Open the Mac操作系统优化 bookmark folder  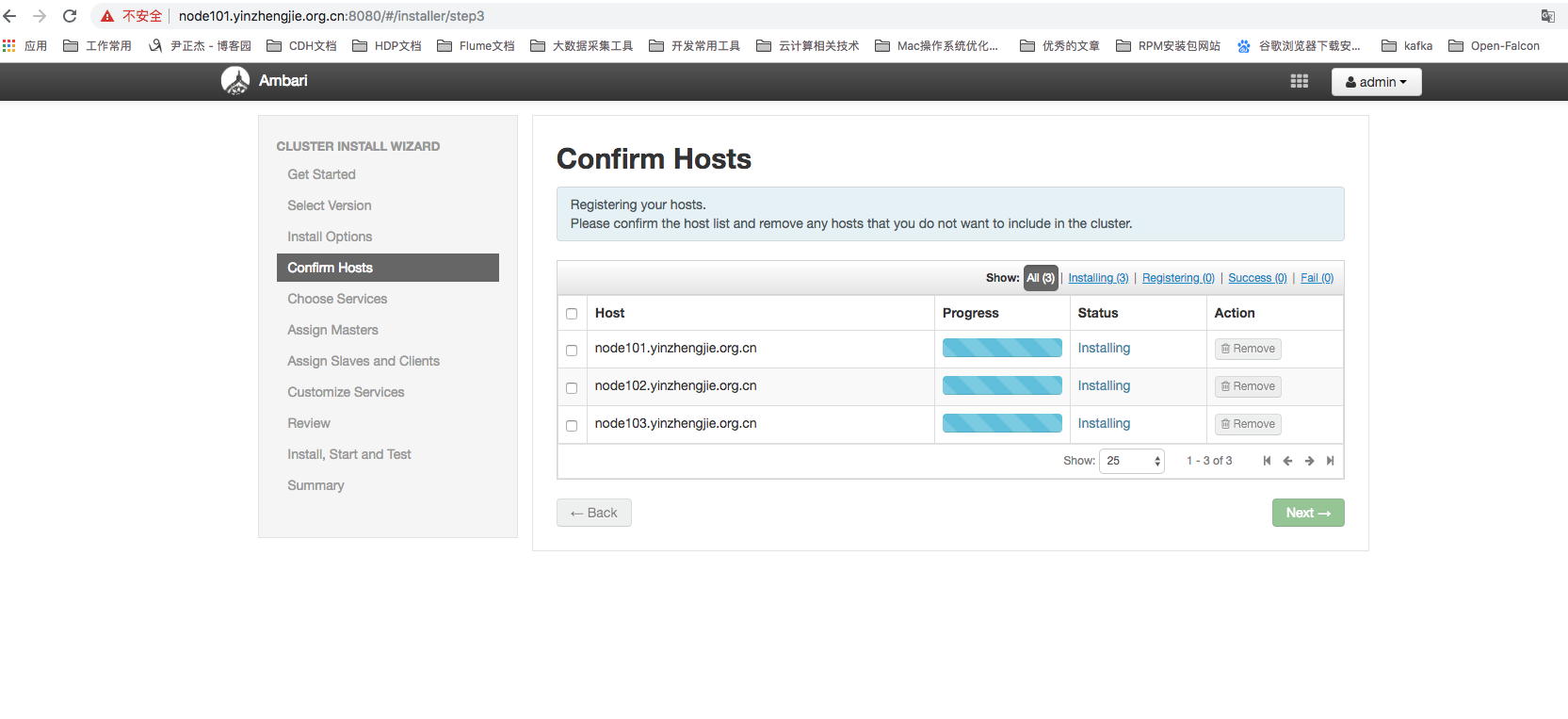(x=937, y=45)
